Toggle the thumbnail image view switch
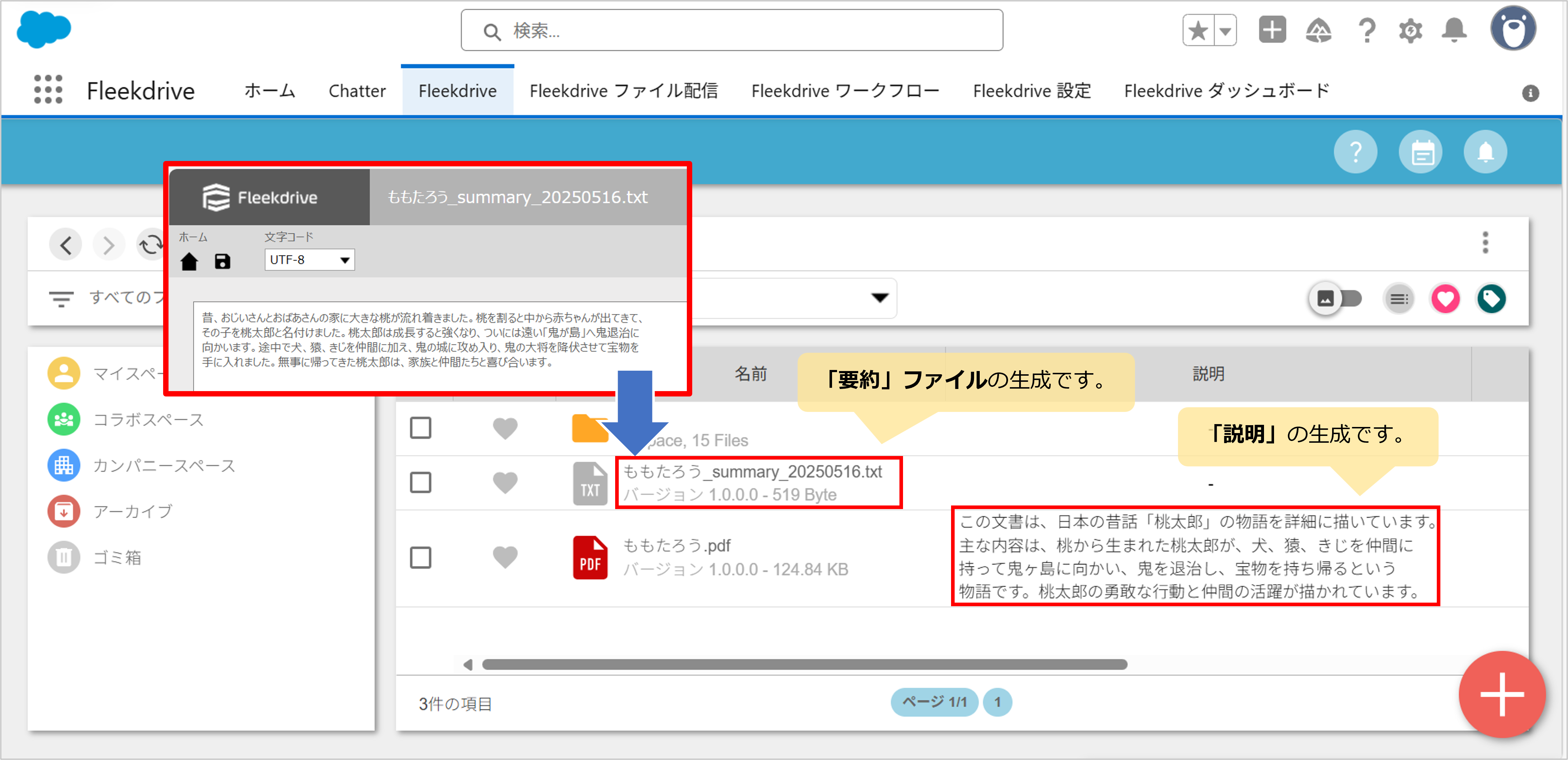1568x760 pixels. [1336, 298]
